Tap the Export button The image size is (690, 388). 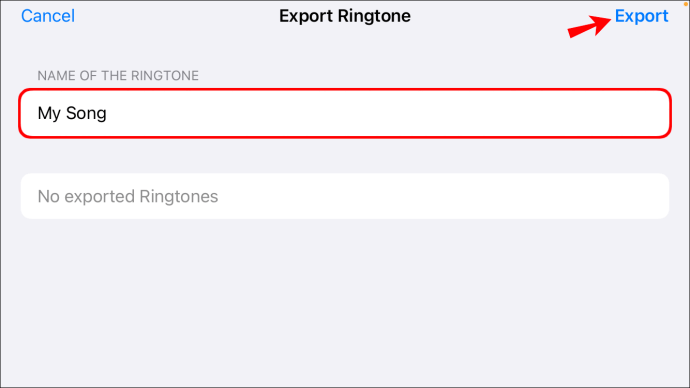[641, 16]
